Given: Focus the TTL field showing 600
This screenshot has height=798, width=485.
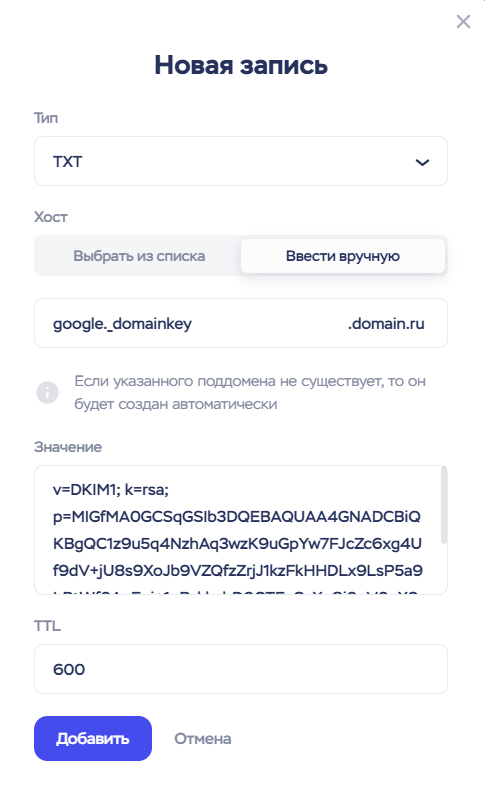Looking at the screenshot, I should (x=241, y=669).
